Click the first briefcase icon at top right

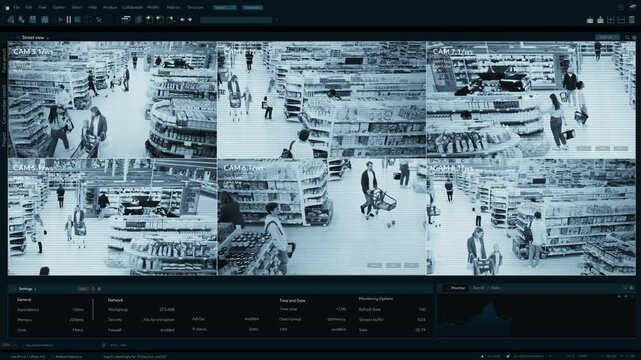coord(590,20)
